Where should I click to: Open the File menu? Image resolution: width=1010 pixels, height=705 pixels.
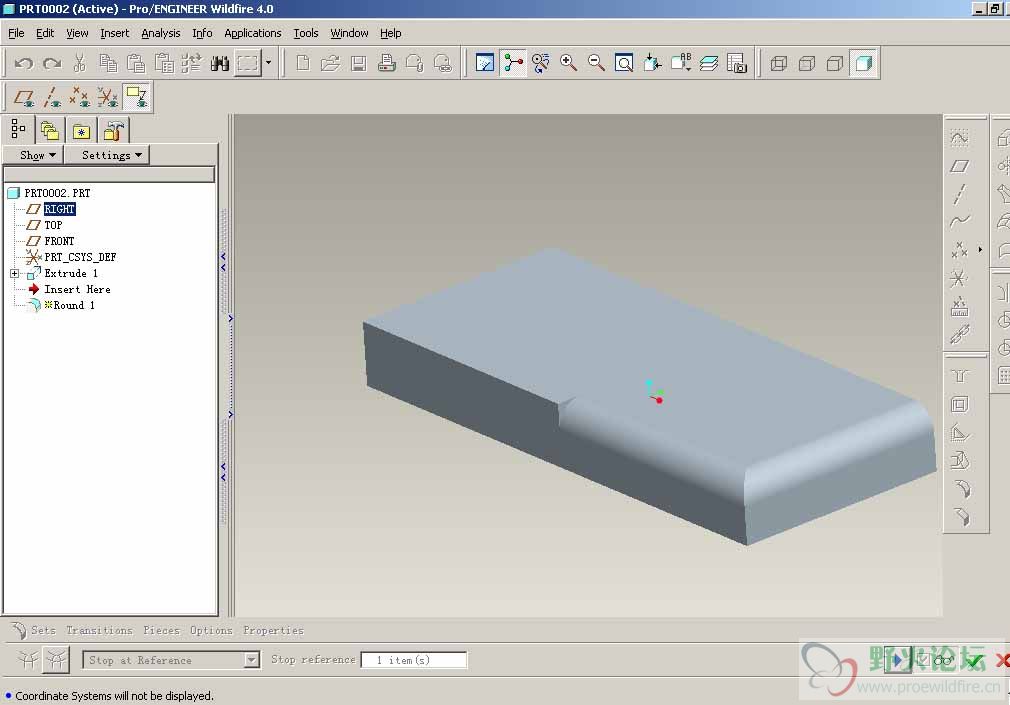click(x=16, y=33)
